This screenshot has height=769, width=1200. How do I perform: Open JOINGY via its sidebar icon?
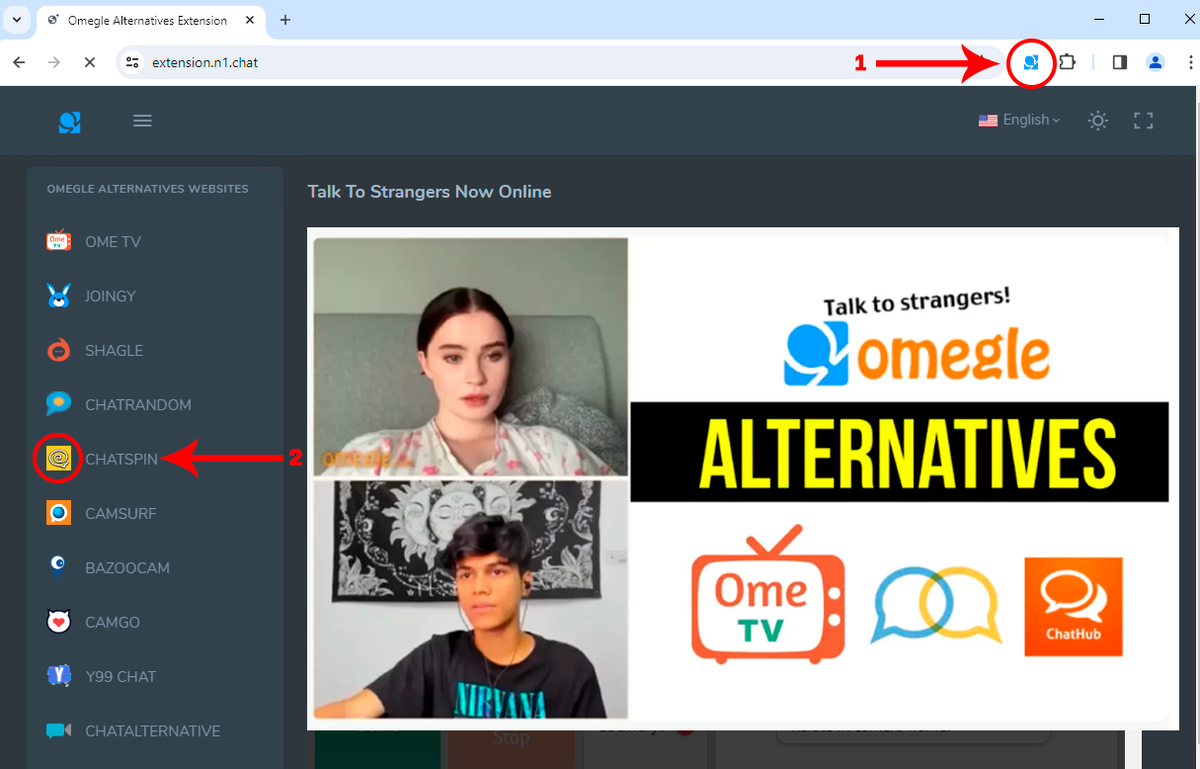59,295
